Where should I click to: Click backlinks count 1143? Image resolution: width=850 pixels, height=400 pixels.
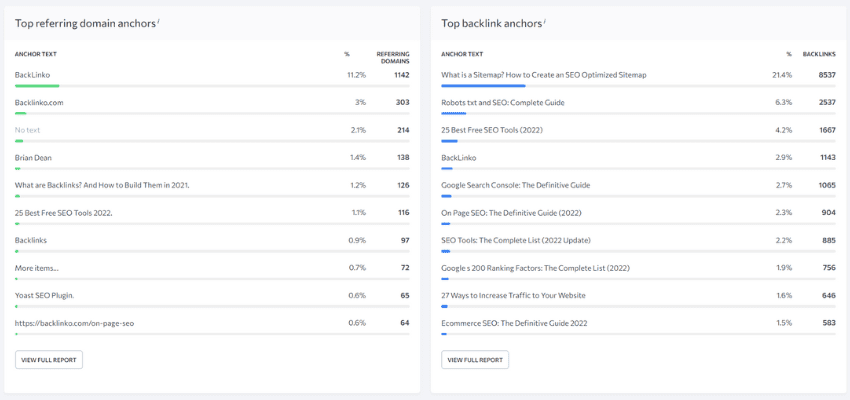pyautogui.click(x=828, y=158)
